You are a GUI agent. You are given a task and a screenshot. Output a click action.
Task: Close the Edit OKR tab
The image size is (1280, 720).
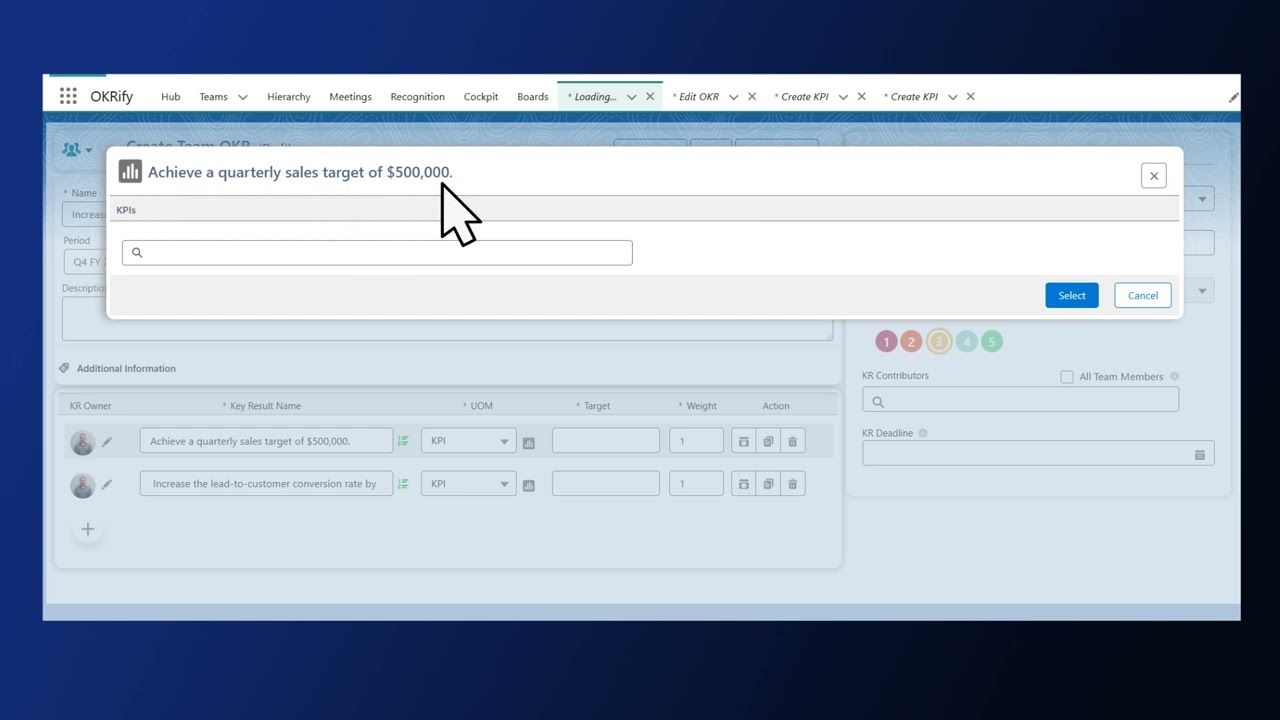[752, 97]
